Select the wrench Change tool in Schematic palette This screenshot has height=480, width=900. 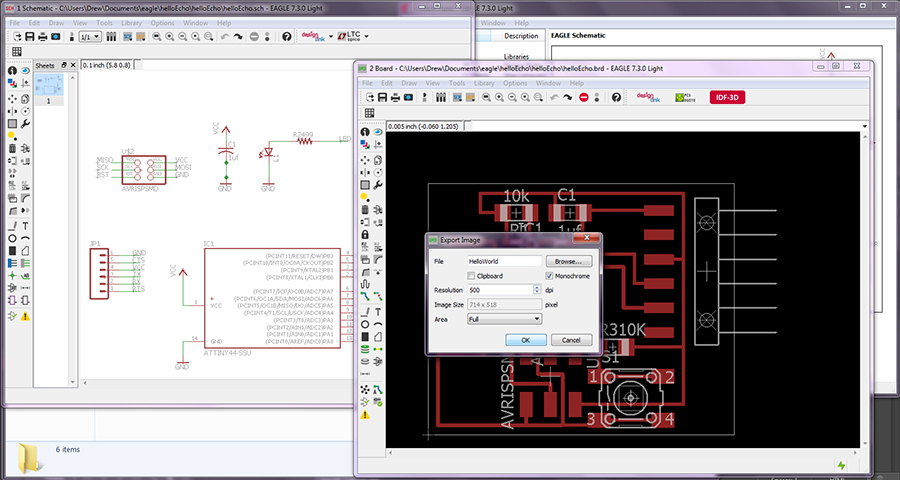(25, 123)
